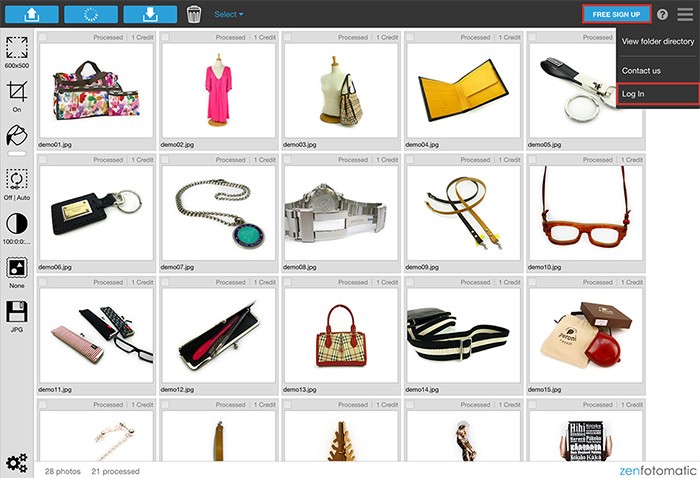
Task: Expand the Select dropdown
Action: pyautogui.click(x=229, y=15)
